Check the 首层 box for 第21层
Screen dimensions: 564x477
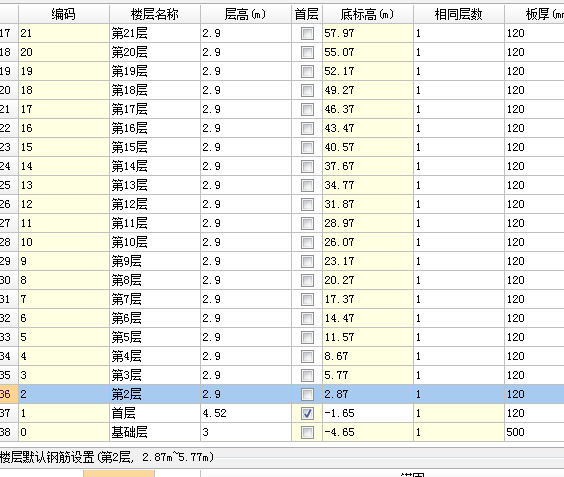point(307,33)
